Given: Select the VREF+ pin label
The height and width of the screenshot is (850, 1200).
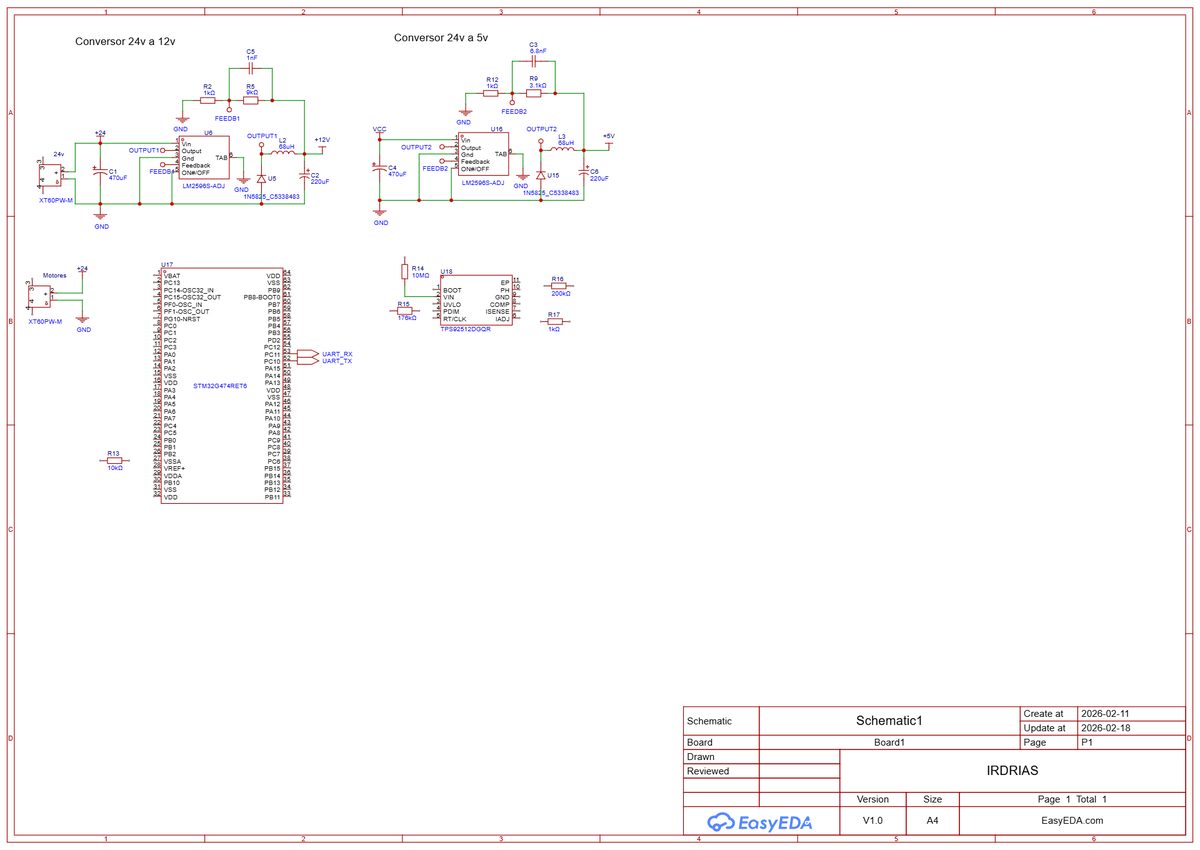Looking at the screenshot, I should click(x=174, y=468).
